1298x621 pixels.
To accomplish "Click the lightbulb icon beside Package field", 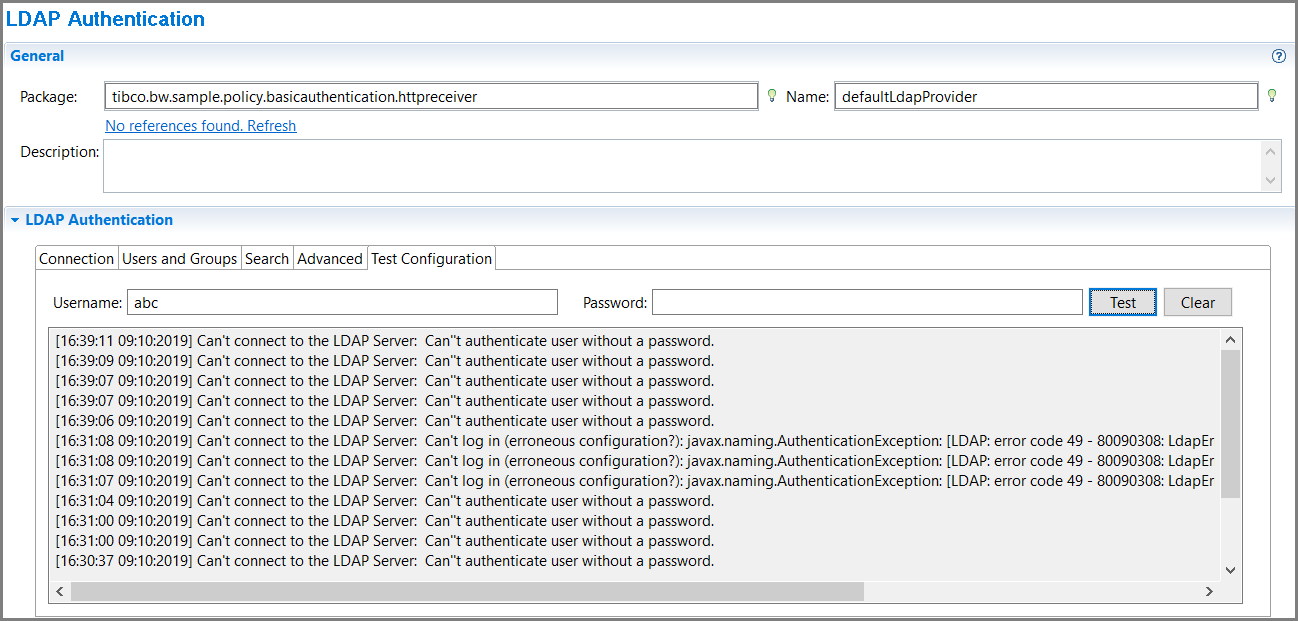I will [x=771, y=96].
